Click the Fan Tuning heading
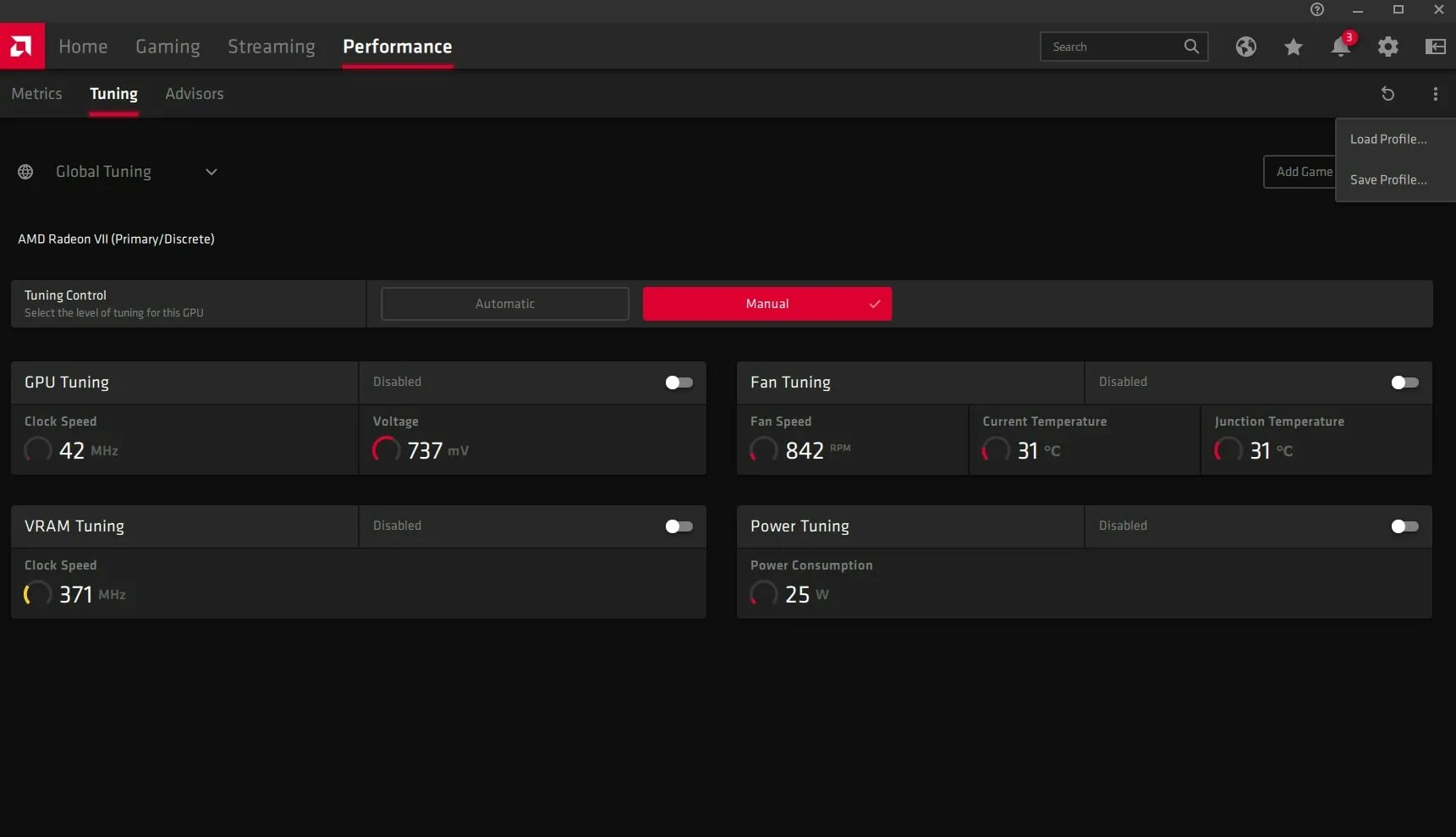 [790, 383]
